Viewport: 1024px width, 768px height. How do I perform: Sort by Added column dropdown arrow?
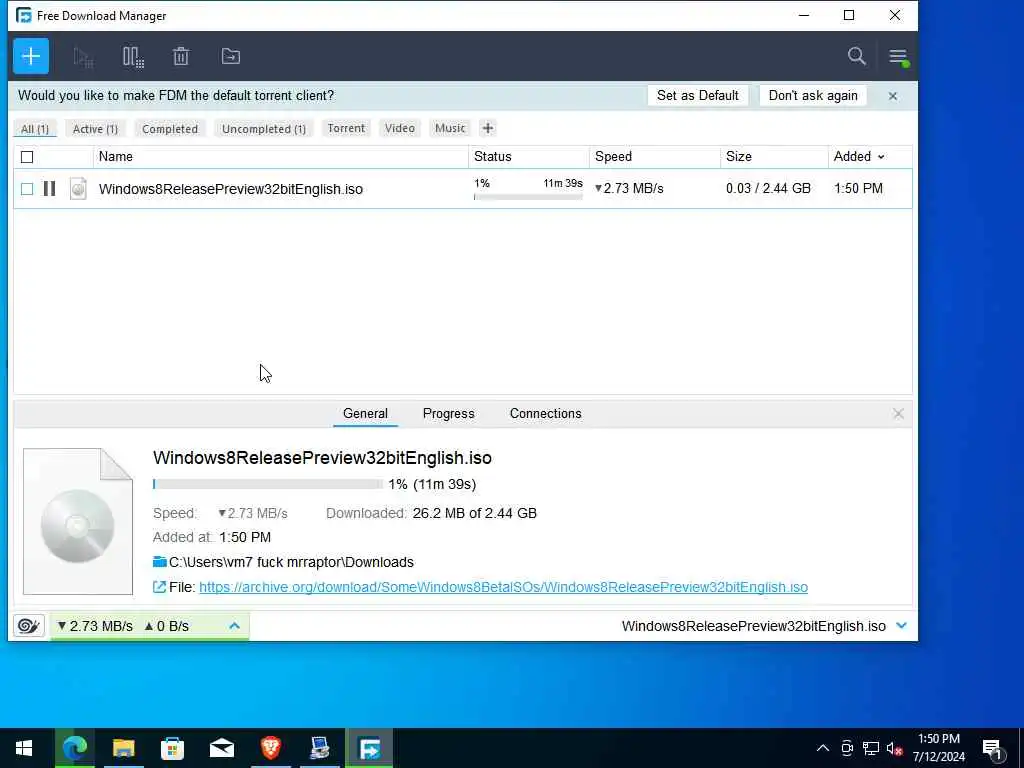pos(881,157)
